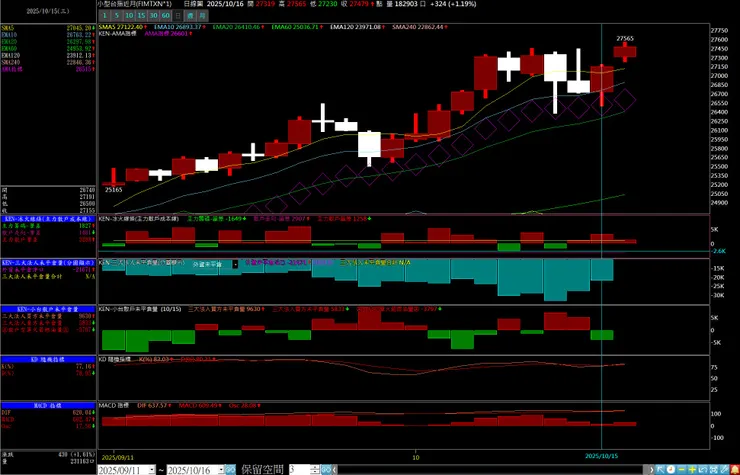The height and width of the screenshot is (475, 740).
Task: Select the 5-minute timeframe button
Action: pyautogui.click(x=117, y=16)
